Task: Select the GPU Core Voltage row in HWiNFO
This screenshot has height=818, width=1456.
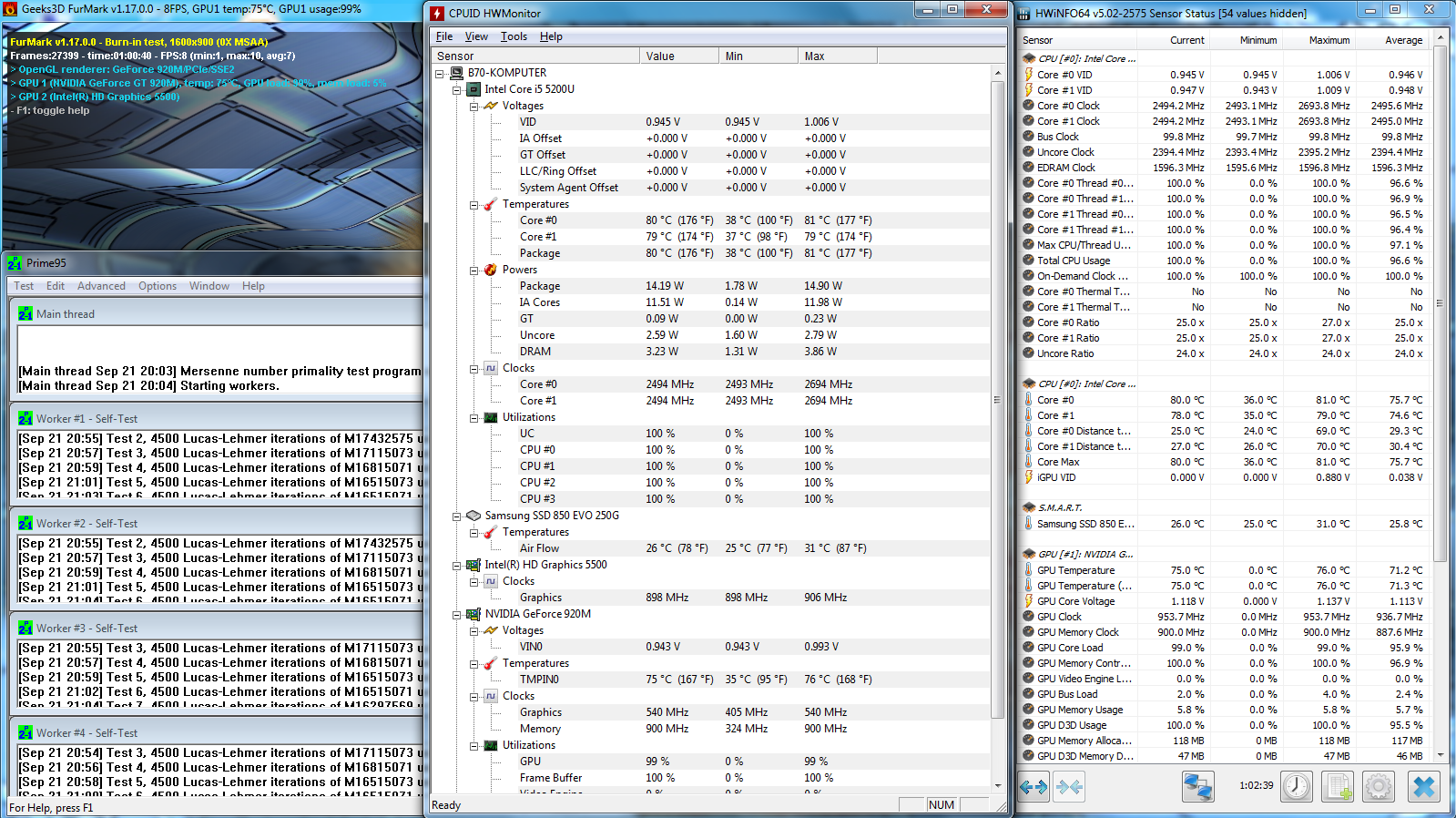Action: tap(1224, 601)
